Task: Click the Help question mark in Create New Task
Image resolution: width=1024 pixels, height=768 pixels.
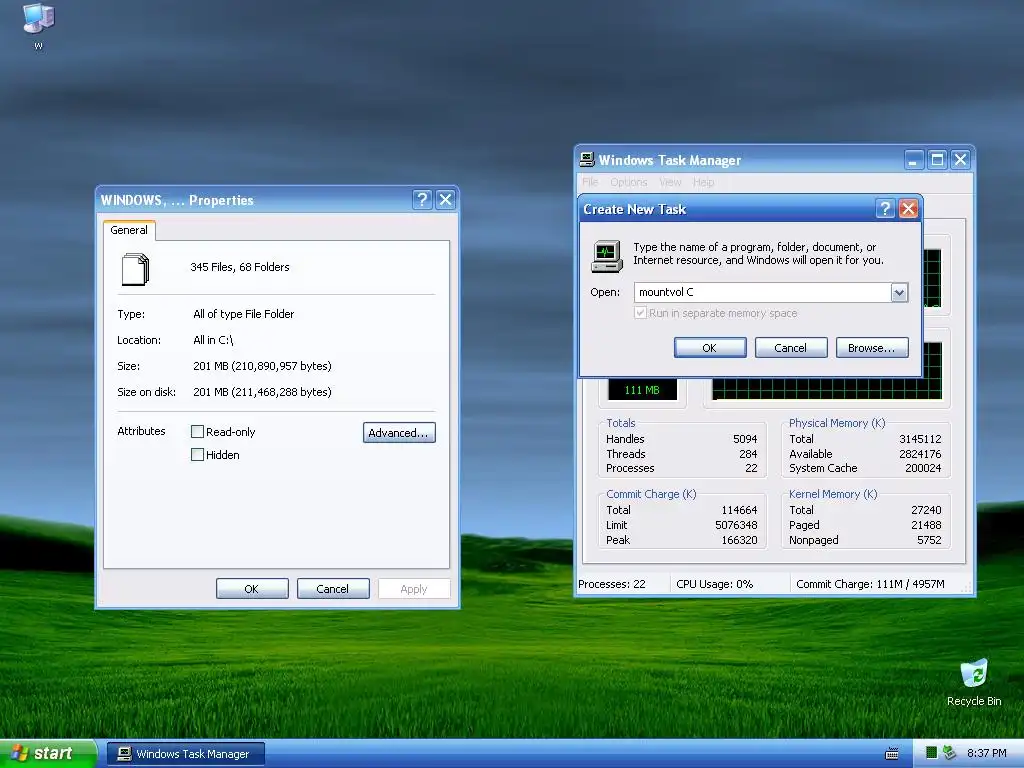Action: [885, 209]
